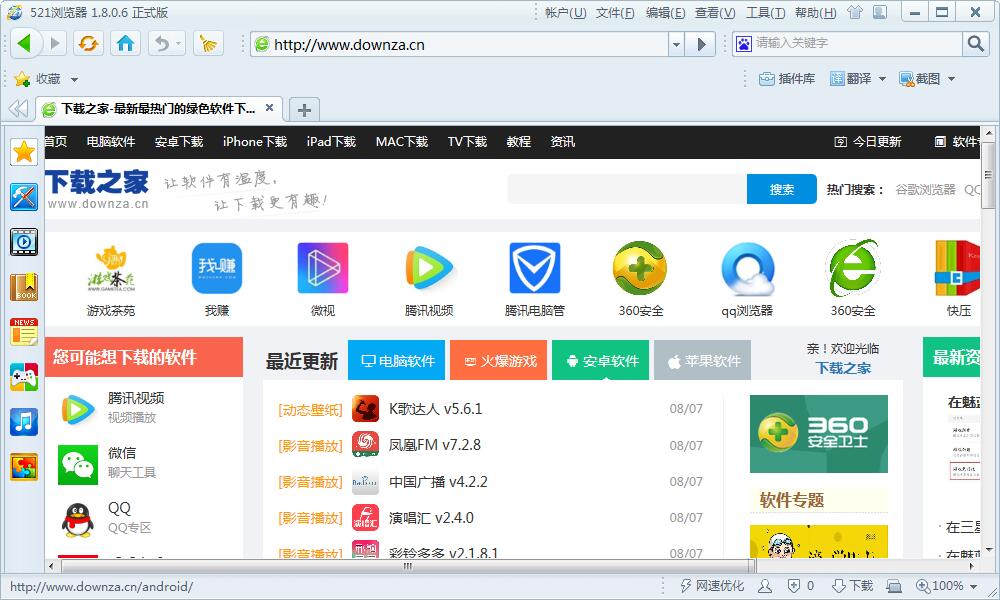
Task: Click the 微视 app icon
Action: click(x=323, y=268)
